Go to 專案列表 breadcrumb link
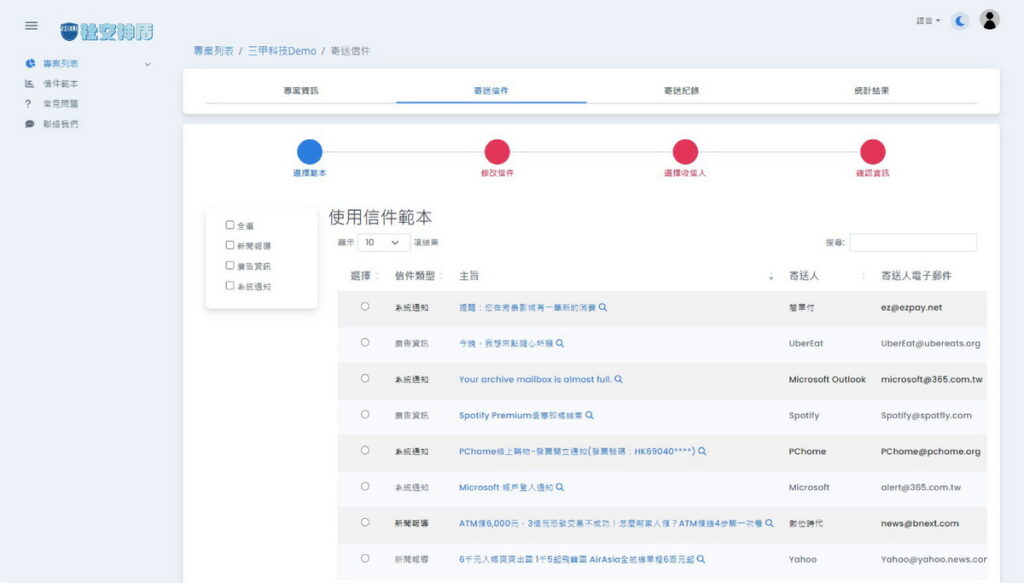Screen dimensions: 1024x583 214,51
